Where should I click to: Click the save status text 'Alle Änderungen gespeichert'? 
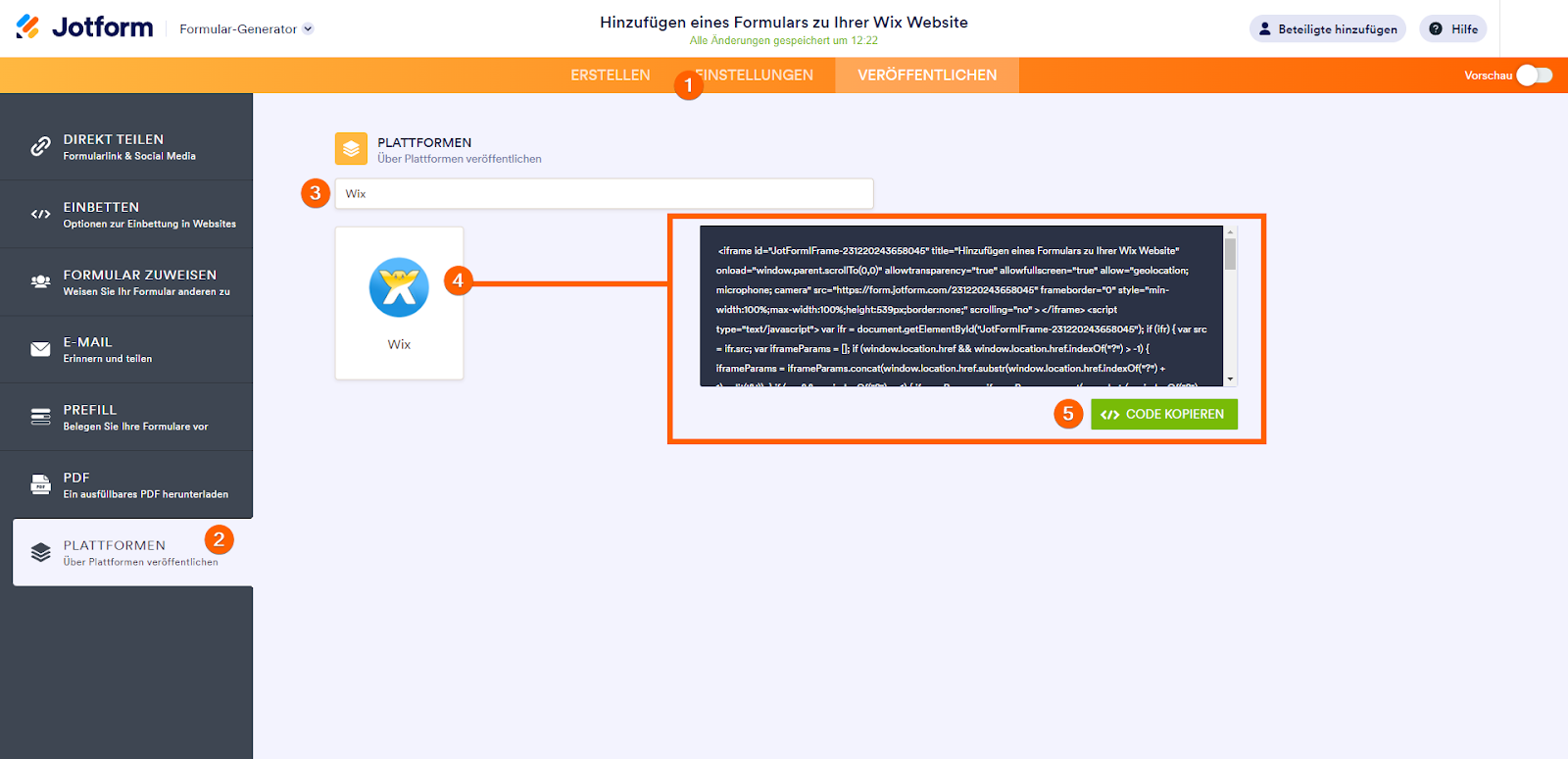click(784, 41)
